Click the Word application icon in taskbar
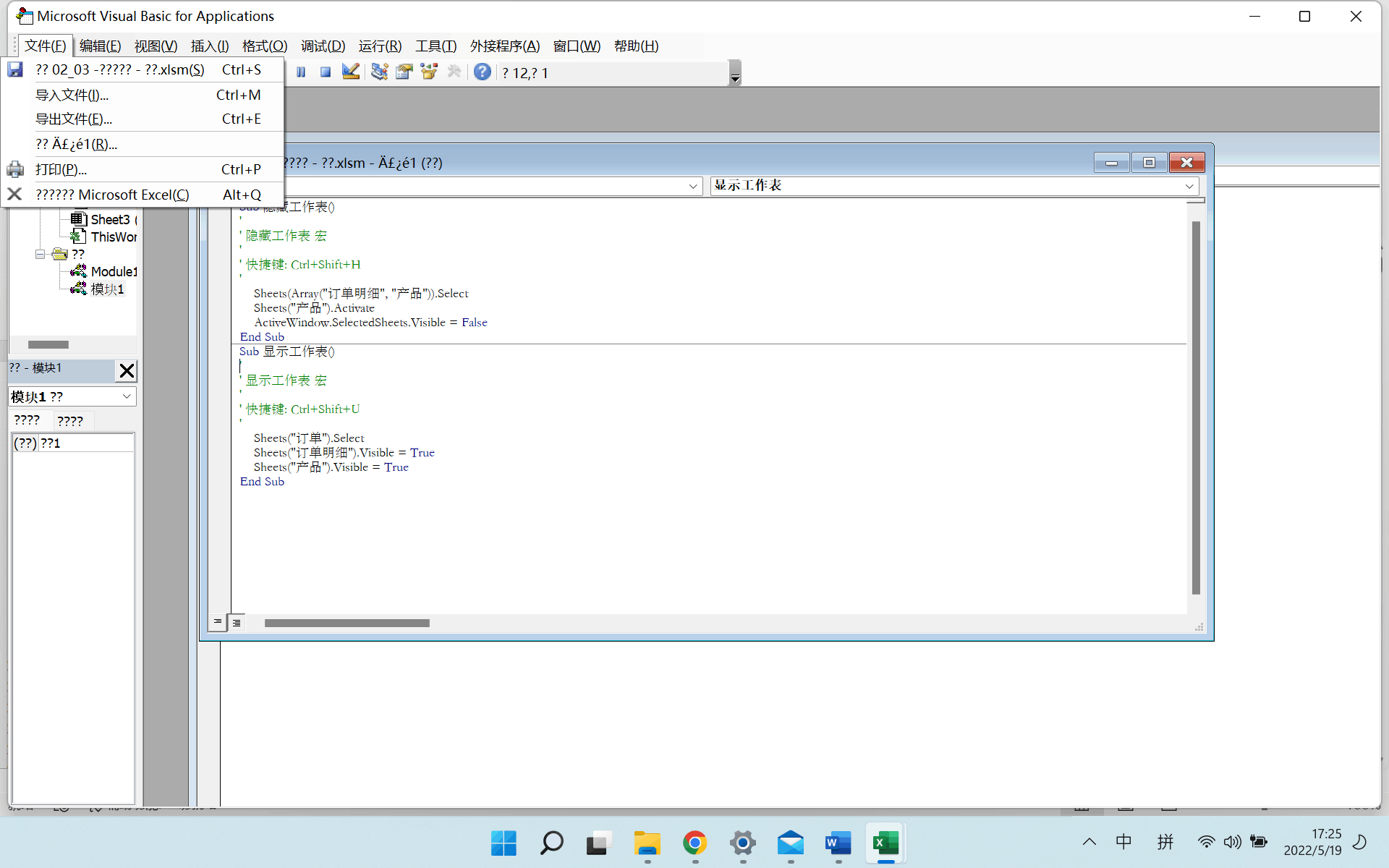1389x868 pixels. [837, 843]
